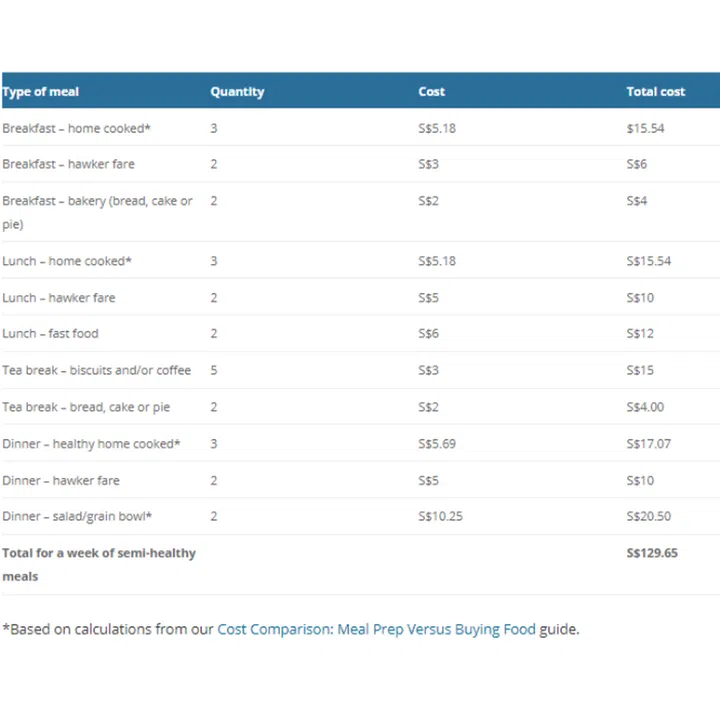Click the 'Cost' column header
The width and height of the screenshot is (720, 720).
[432, 92]
